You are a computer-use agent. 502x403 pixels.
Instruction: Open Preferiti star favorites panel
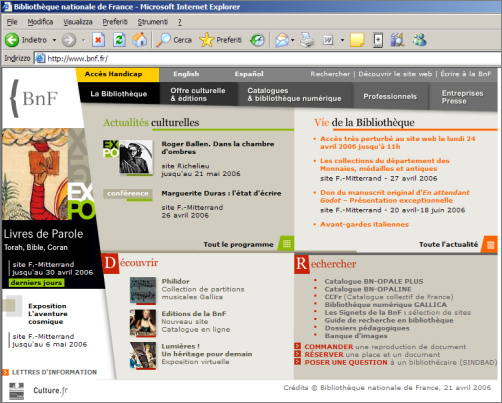[x=206, y=40]
